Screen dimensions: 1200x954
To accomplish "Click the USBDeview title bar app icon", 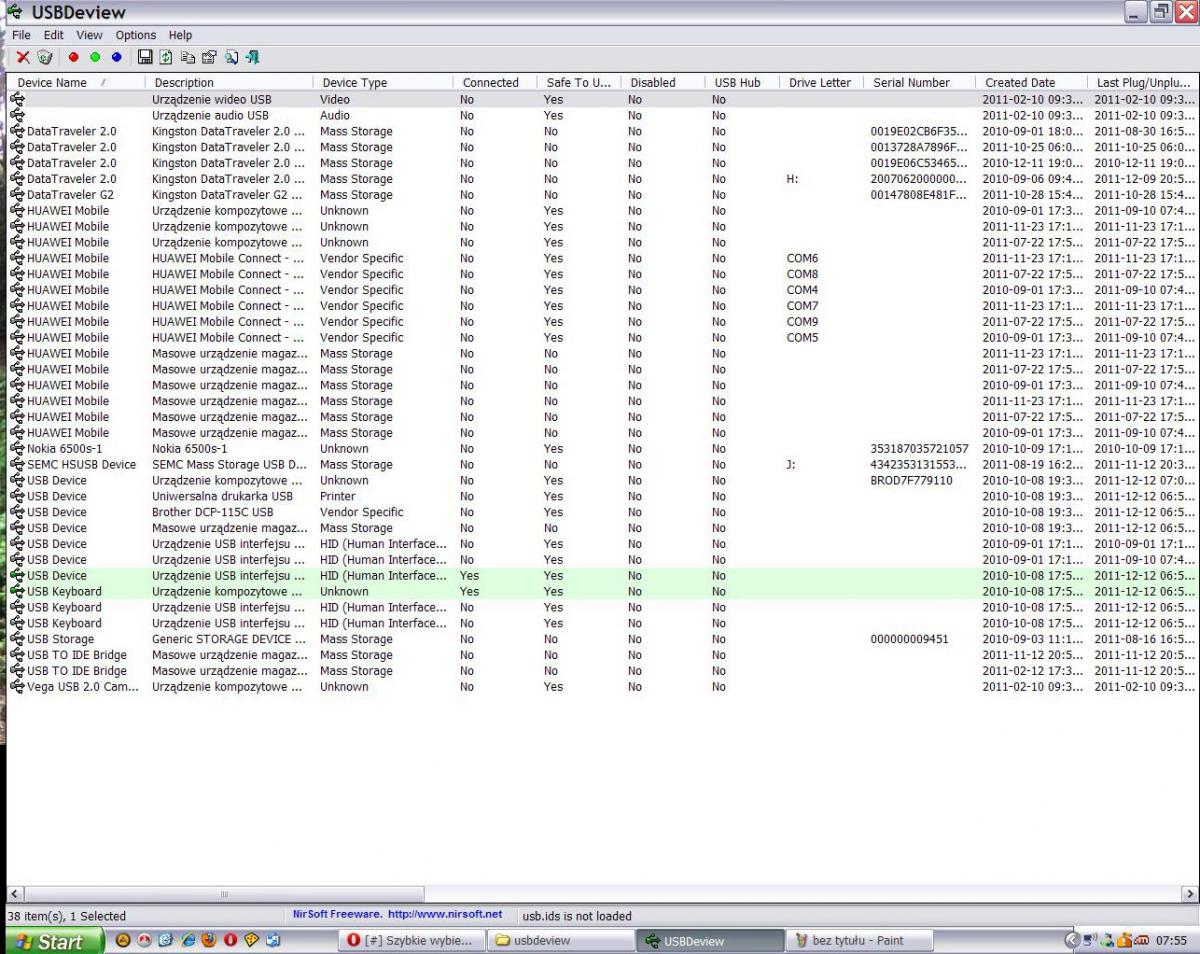I will tap(14, 12).
